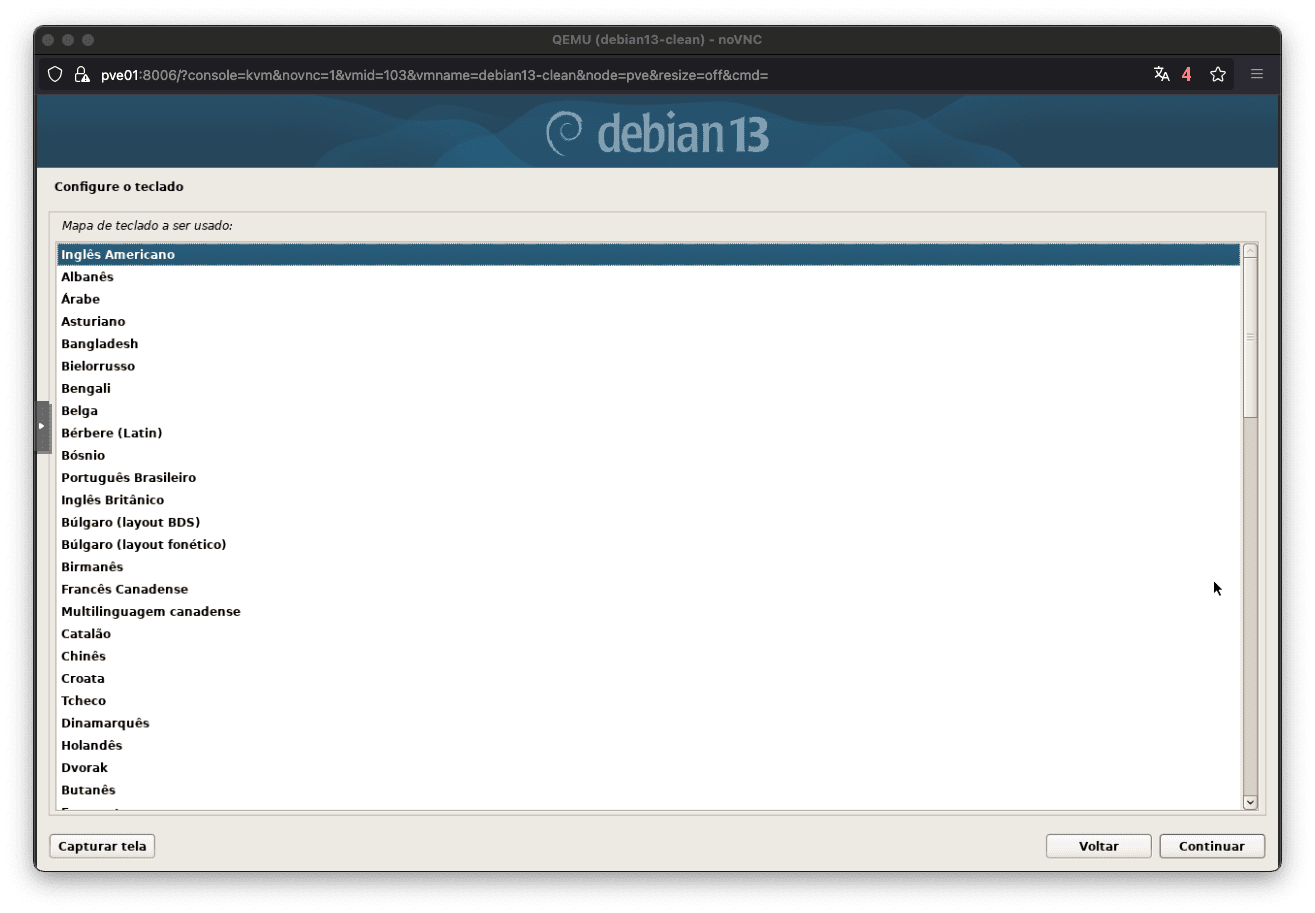Select Francês Canadense layout
The width and height of the screenshot is (1315, 913).
[x=648, y=590]
